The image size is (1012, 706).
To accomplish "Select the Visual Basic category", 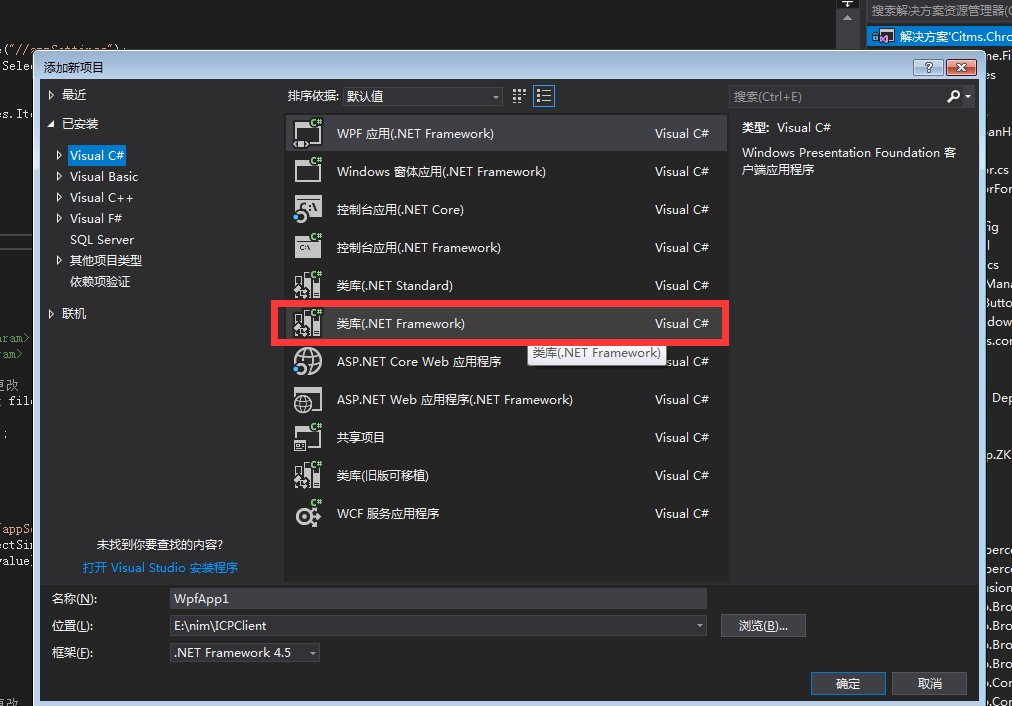I will point(104,176).
